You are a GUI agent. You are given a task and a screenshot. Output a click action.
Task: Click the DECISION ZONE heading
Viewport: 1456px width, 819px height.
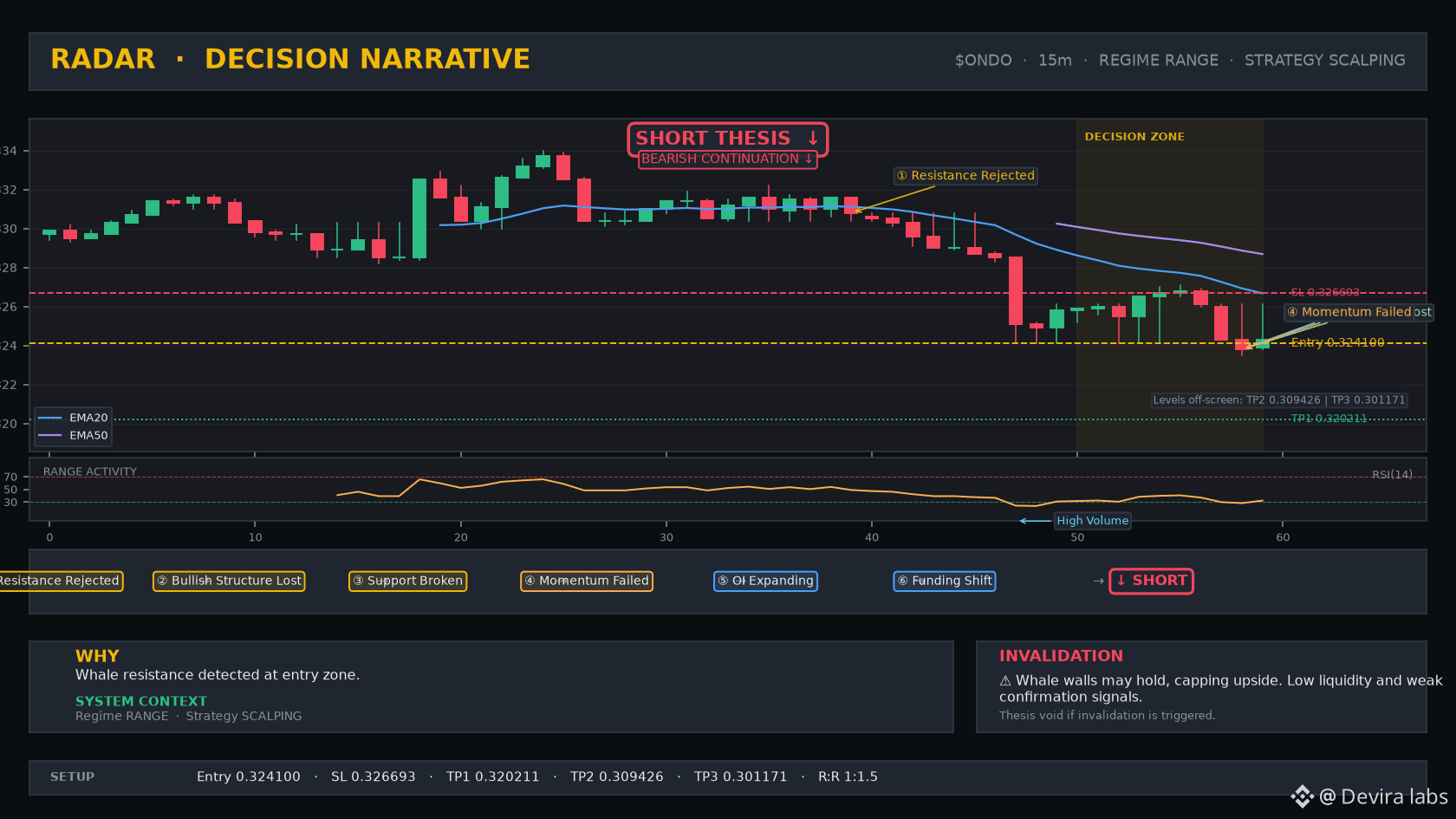(1134, 137)
